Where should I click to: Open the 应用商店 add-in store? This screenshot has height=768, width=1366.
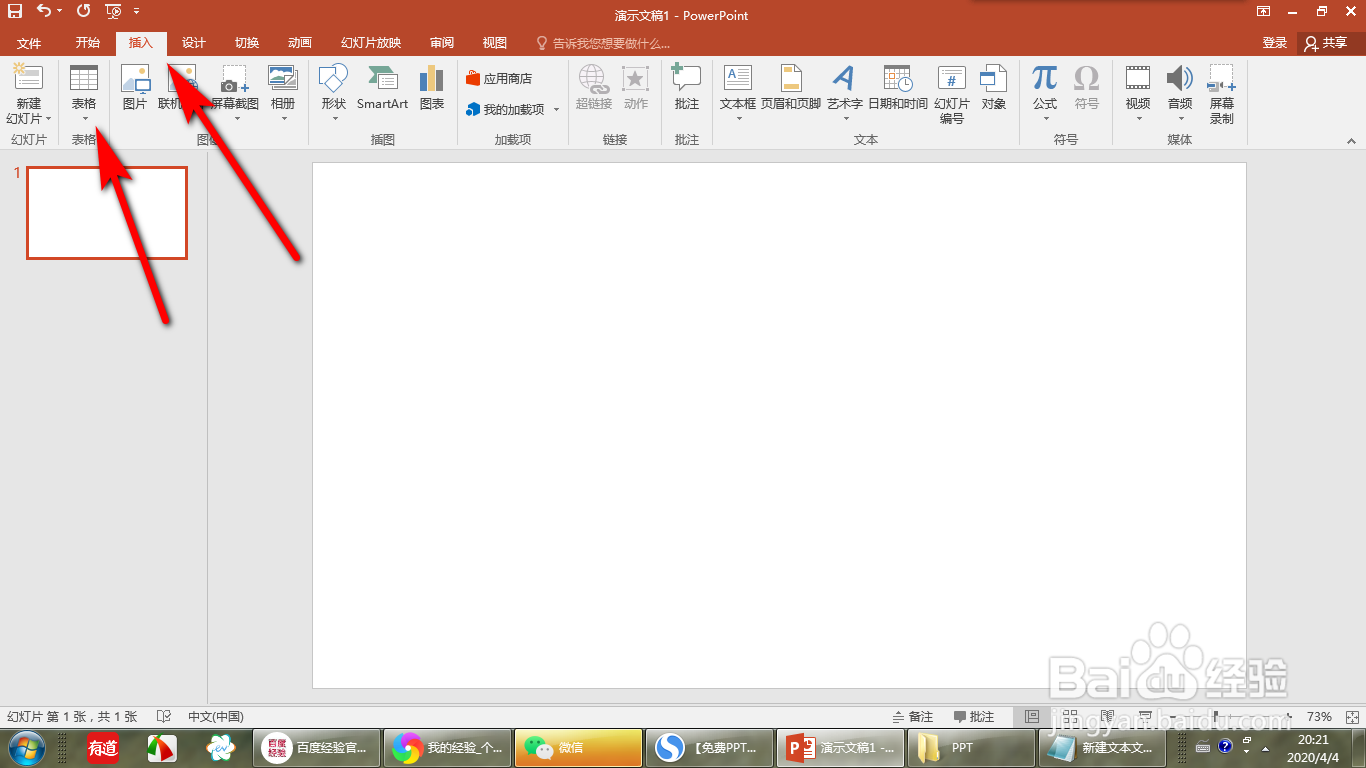pos(499,79)
